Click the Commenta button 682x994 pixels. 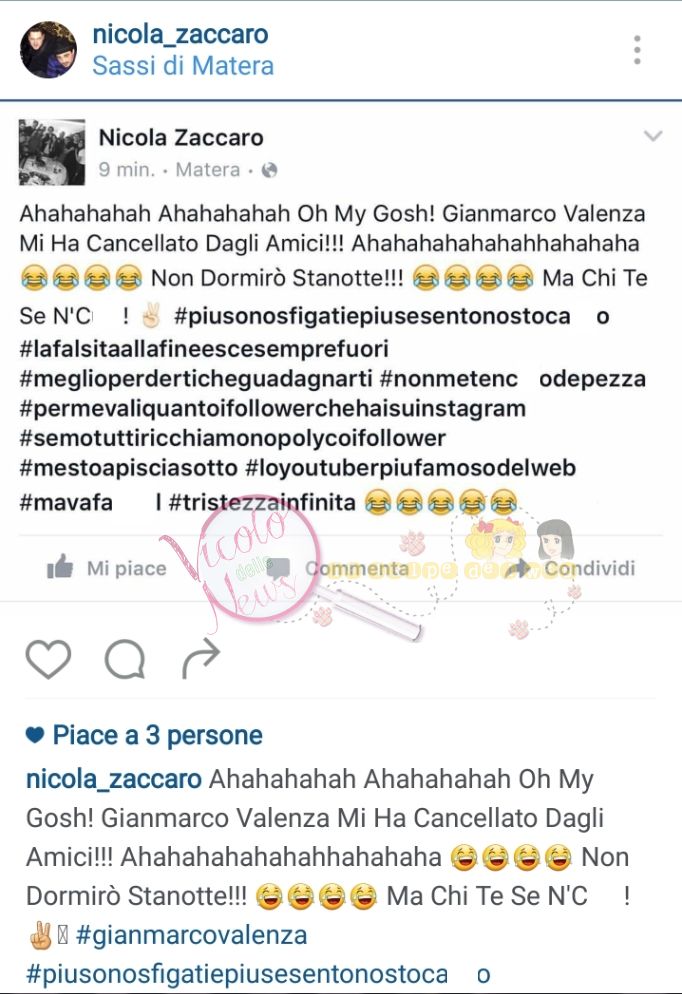click(x=357, y=568)
